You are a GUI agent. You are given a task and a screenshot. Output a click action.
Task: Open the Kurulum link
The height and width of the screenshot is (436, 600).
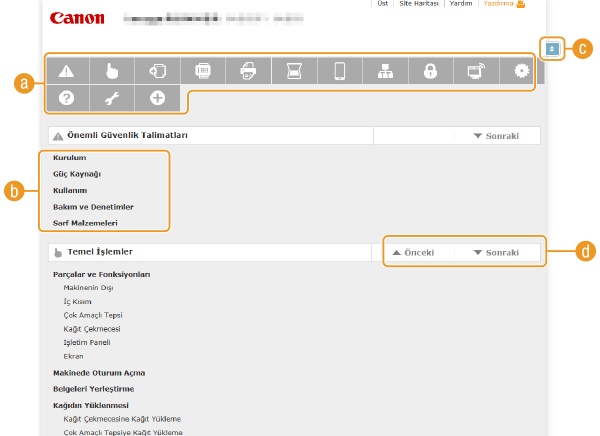pos(69,158)
